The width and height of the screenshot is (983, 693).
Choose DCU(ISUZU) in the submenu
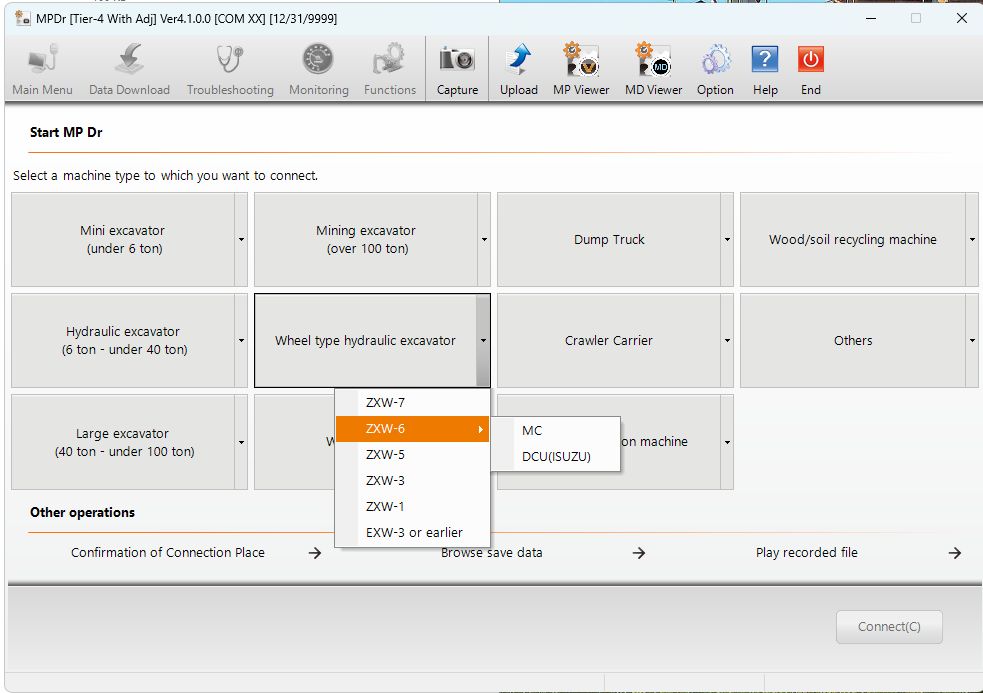[555, 457]
